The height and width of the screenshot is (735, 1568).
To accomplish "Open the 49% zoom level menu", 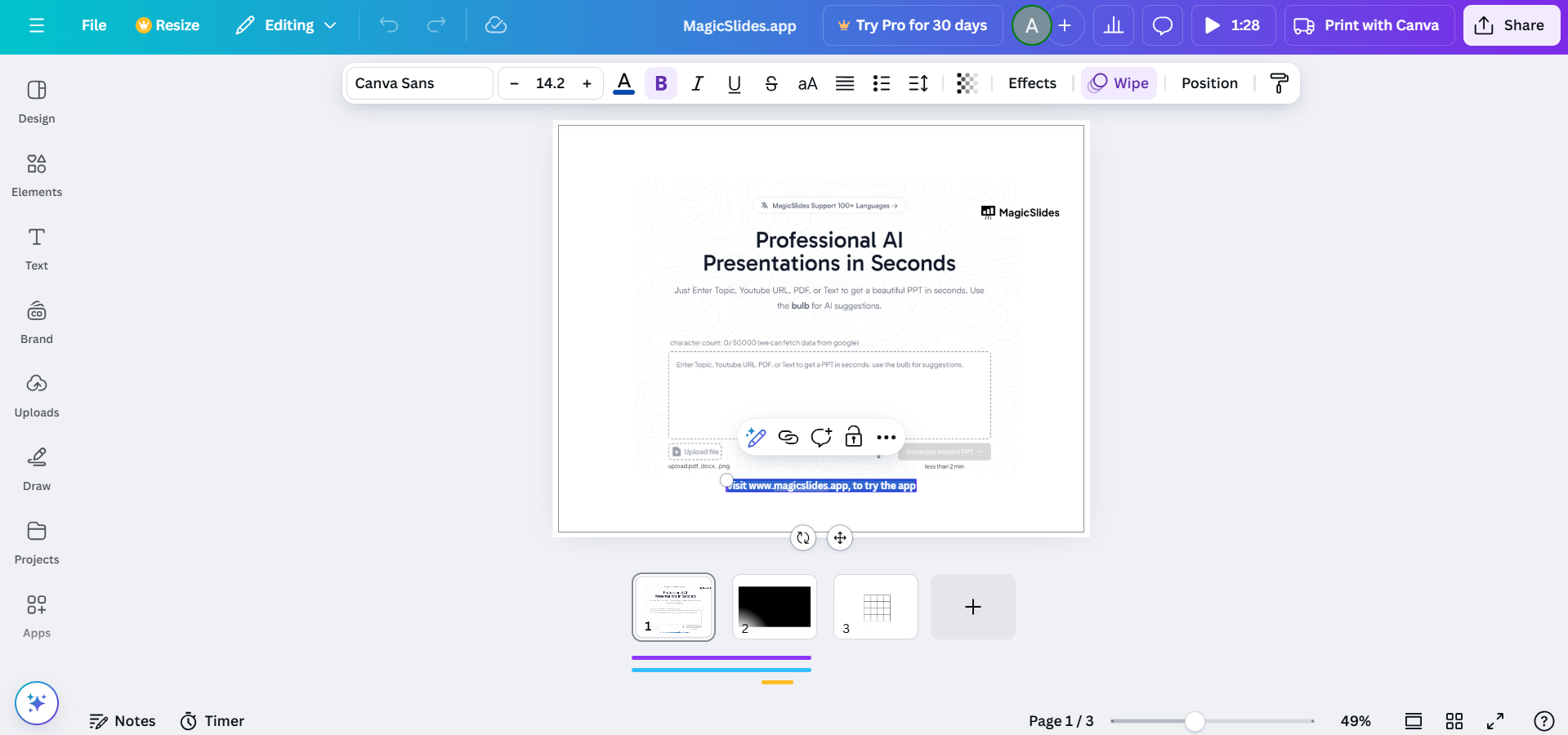I will [1356, 721].
